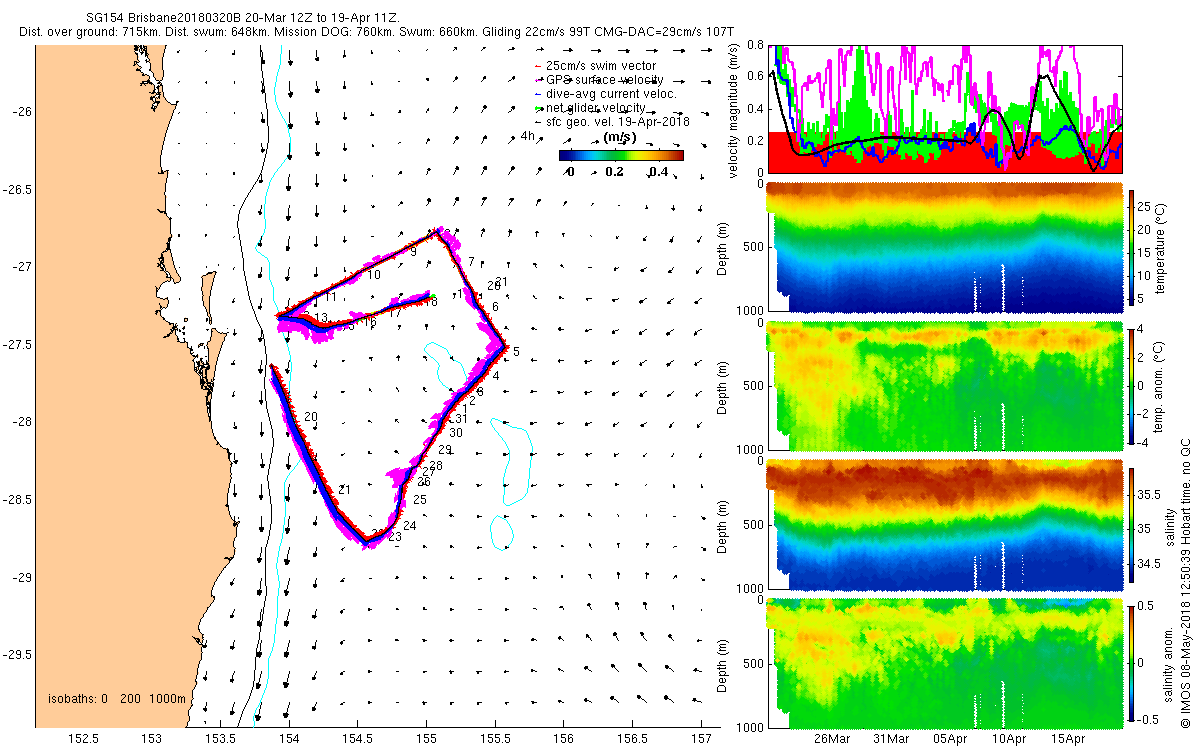The height and width of the screenshot is (750, 1200).
Task: Click the '157' longitude tick label
Action: [702, 739]
